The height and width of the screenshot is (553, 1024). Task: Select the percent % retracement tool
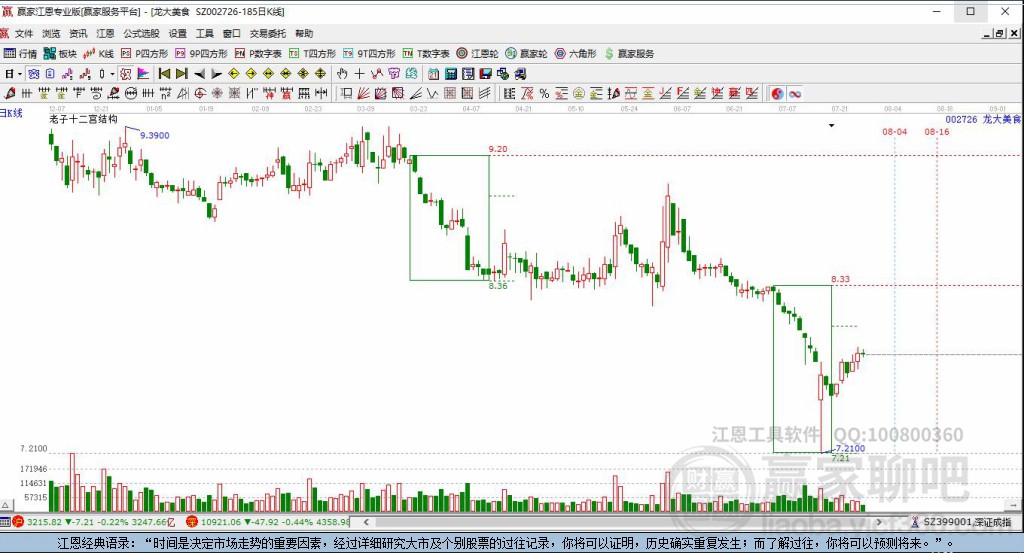point(544,93)
